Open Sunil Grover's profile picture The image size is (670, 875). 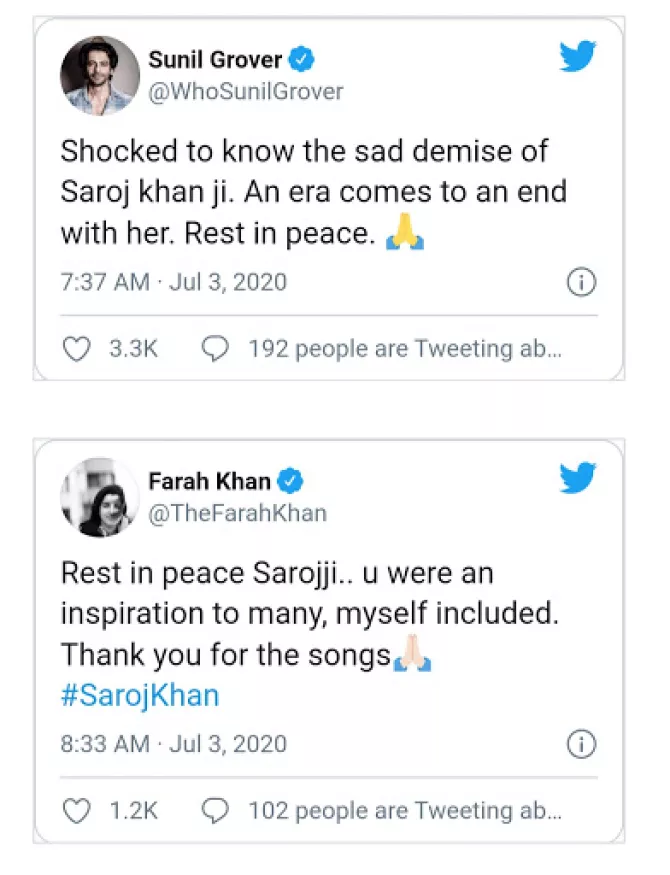coord(100,76)
